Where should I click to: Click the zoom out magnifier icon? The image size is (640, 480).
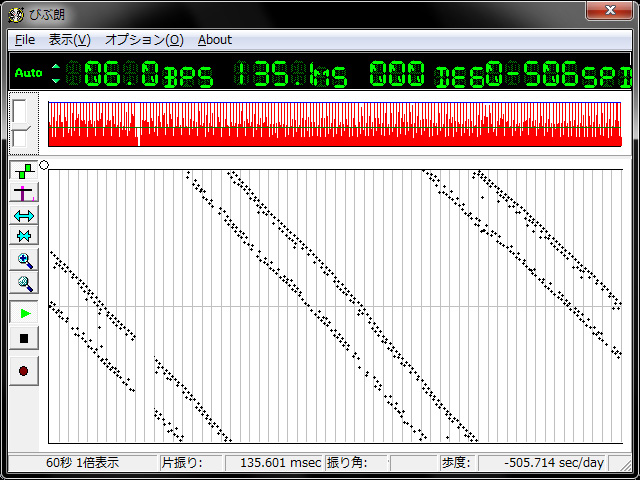click(24, 284)
